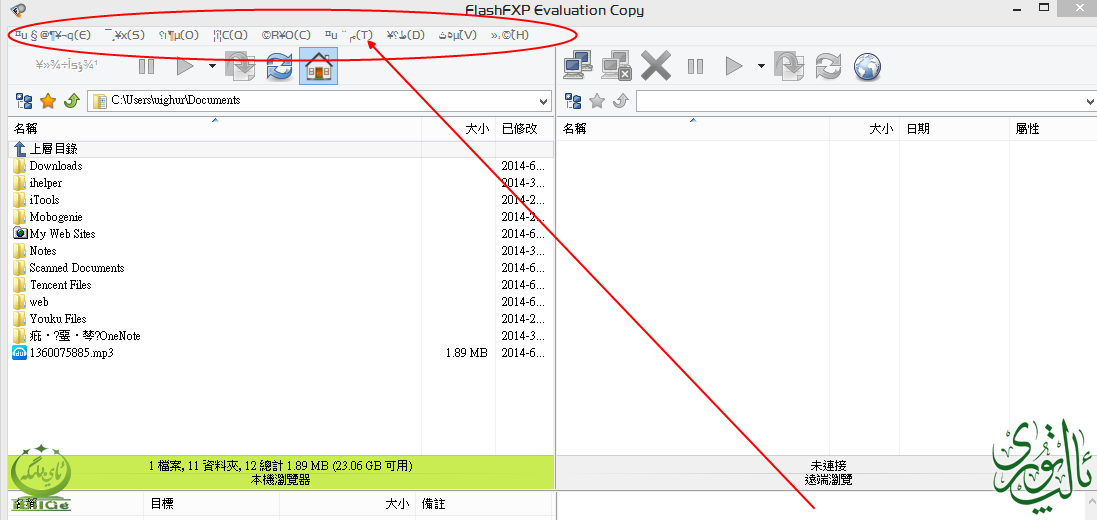Click the 1.89 MB size cell
This screenshot has width=1097, height=520.
coord(466,353)
